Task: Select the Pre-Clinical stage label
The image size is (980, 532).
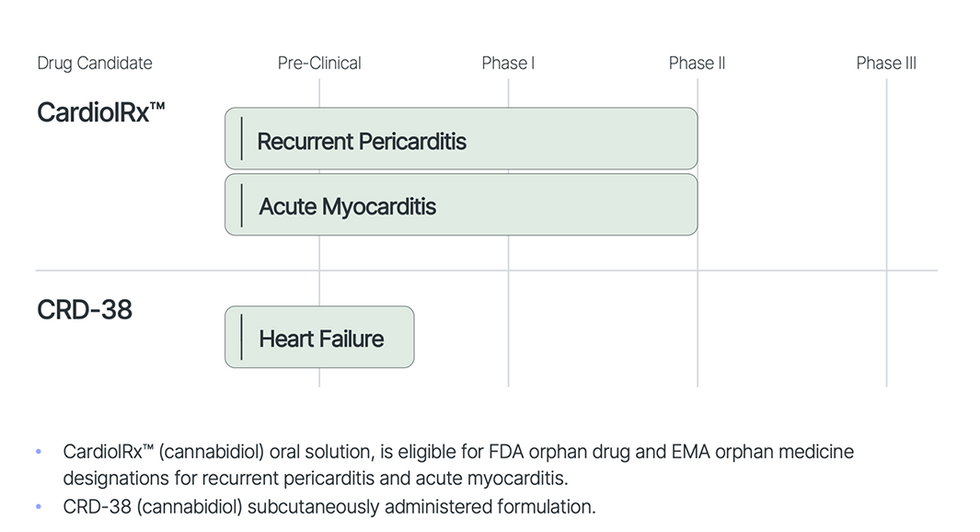Action: click(319, 63)
